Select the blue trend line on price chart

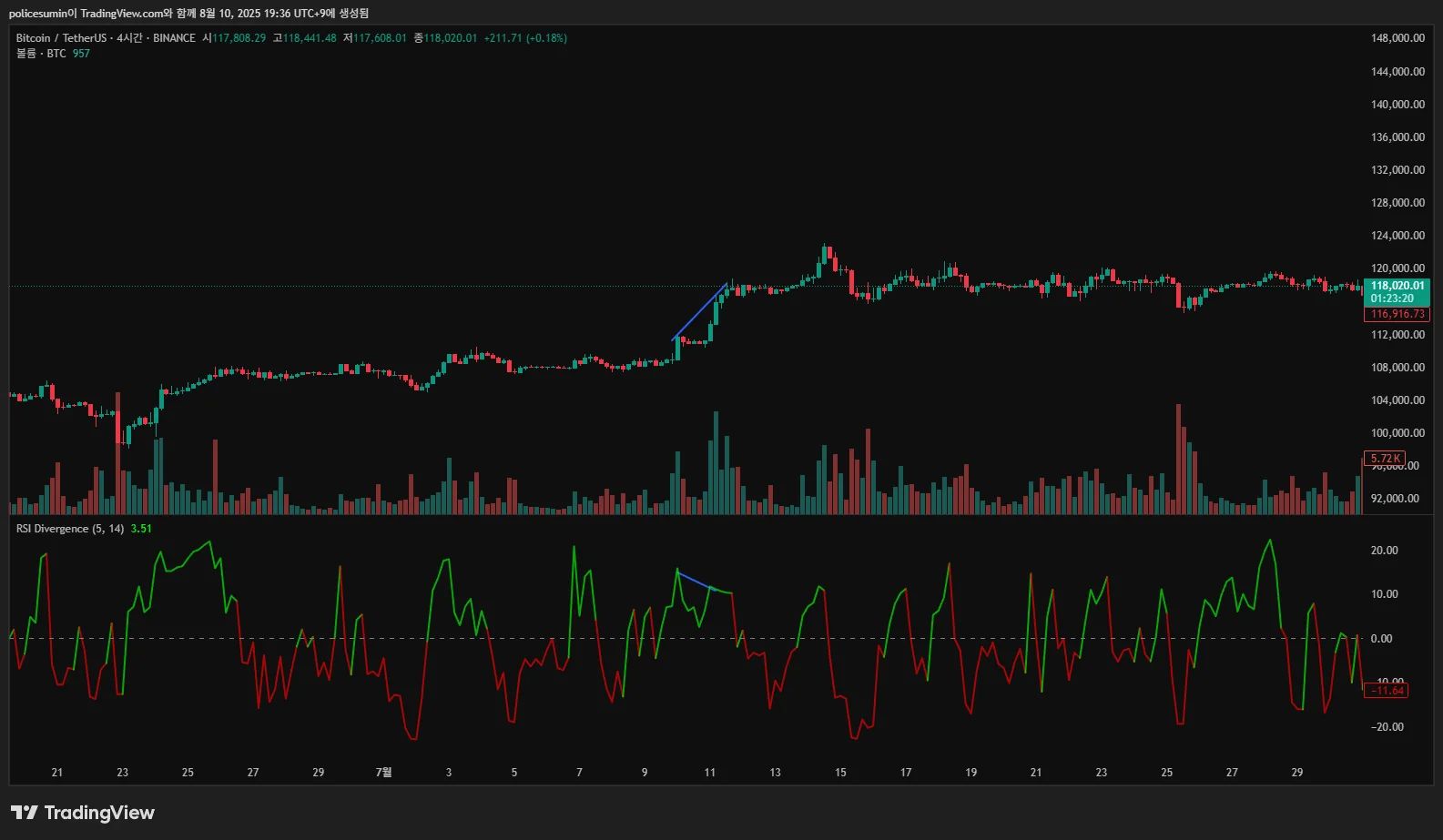click(699, 312)
